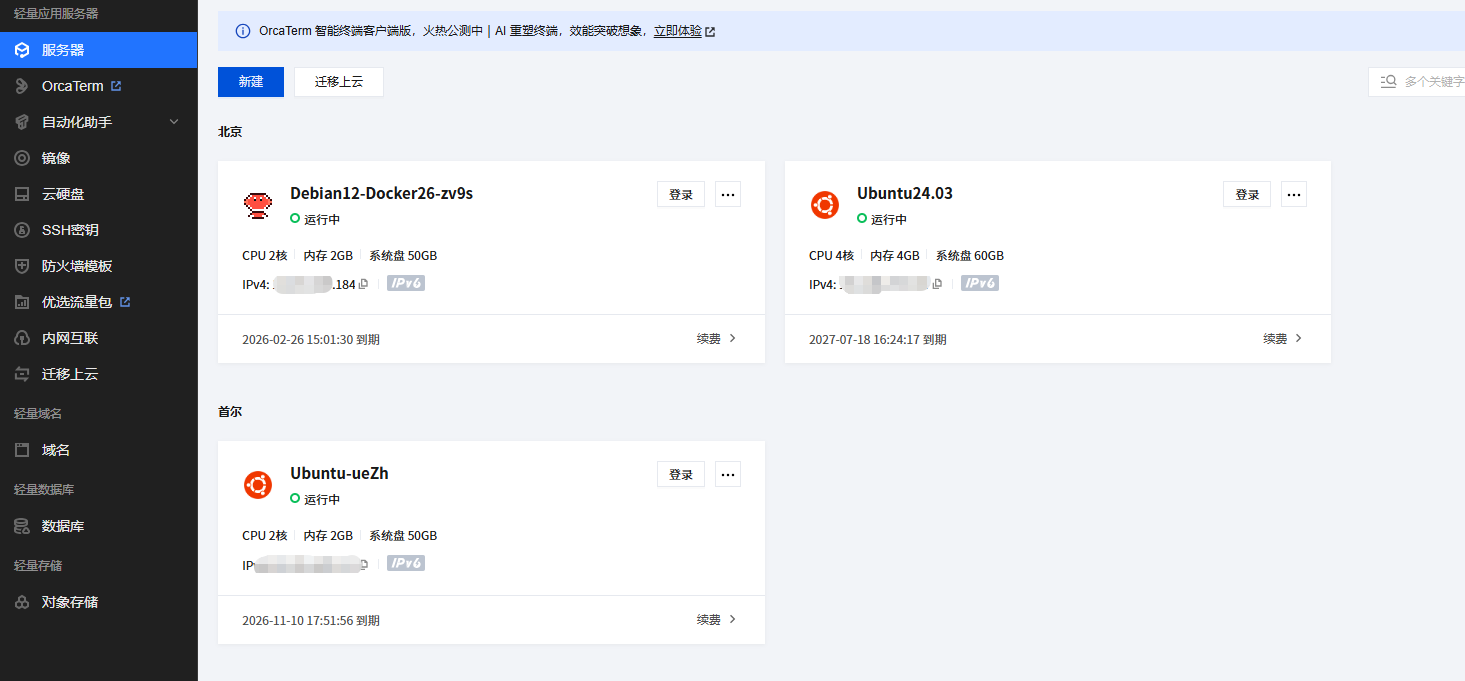Copy the IP address of Ubuntu-ueZh

coord(364,564)
